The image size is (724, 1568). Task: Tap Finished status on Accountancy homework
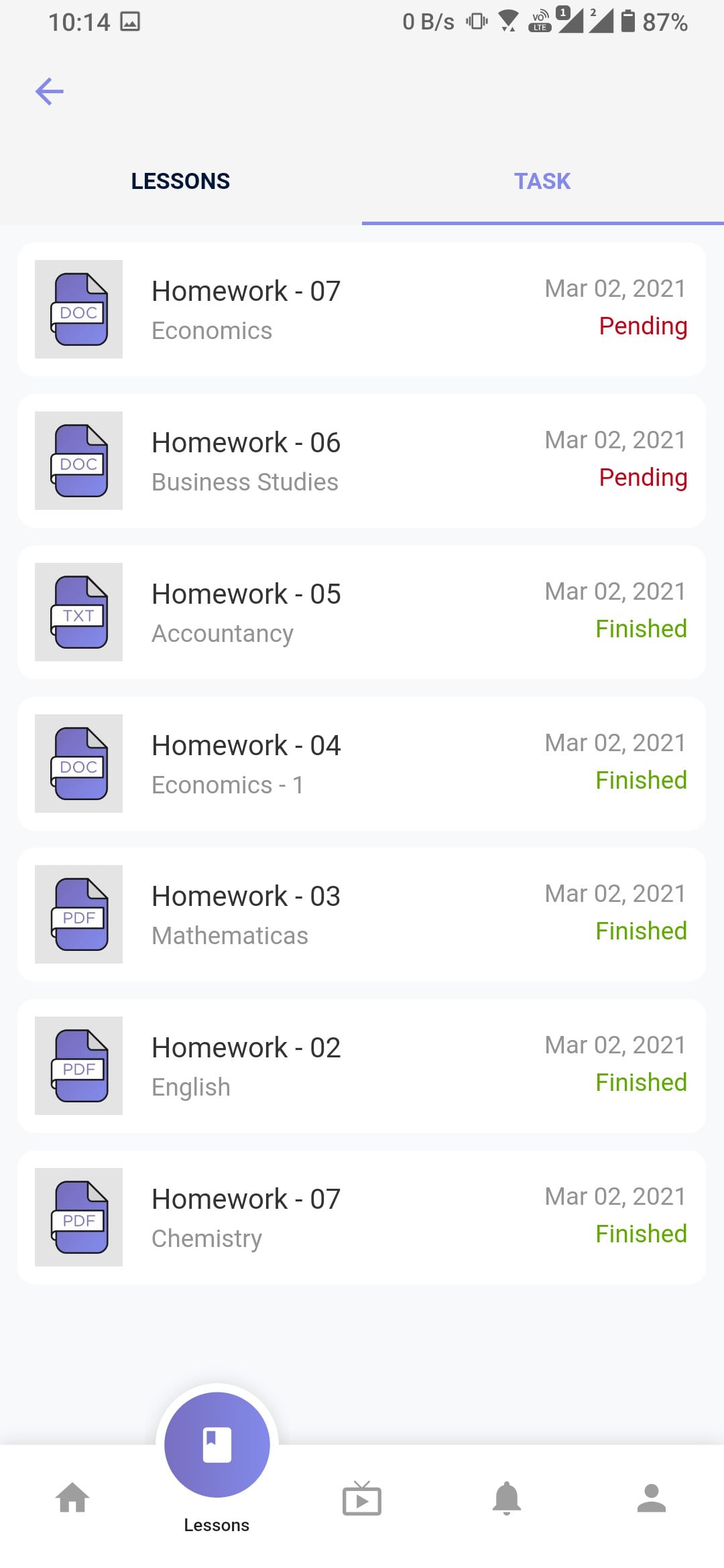[641, 629]
